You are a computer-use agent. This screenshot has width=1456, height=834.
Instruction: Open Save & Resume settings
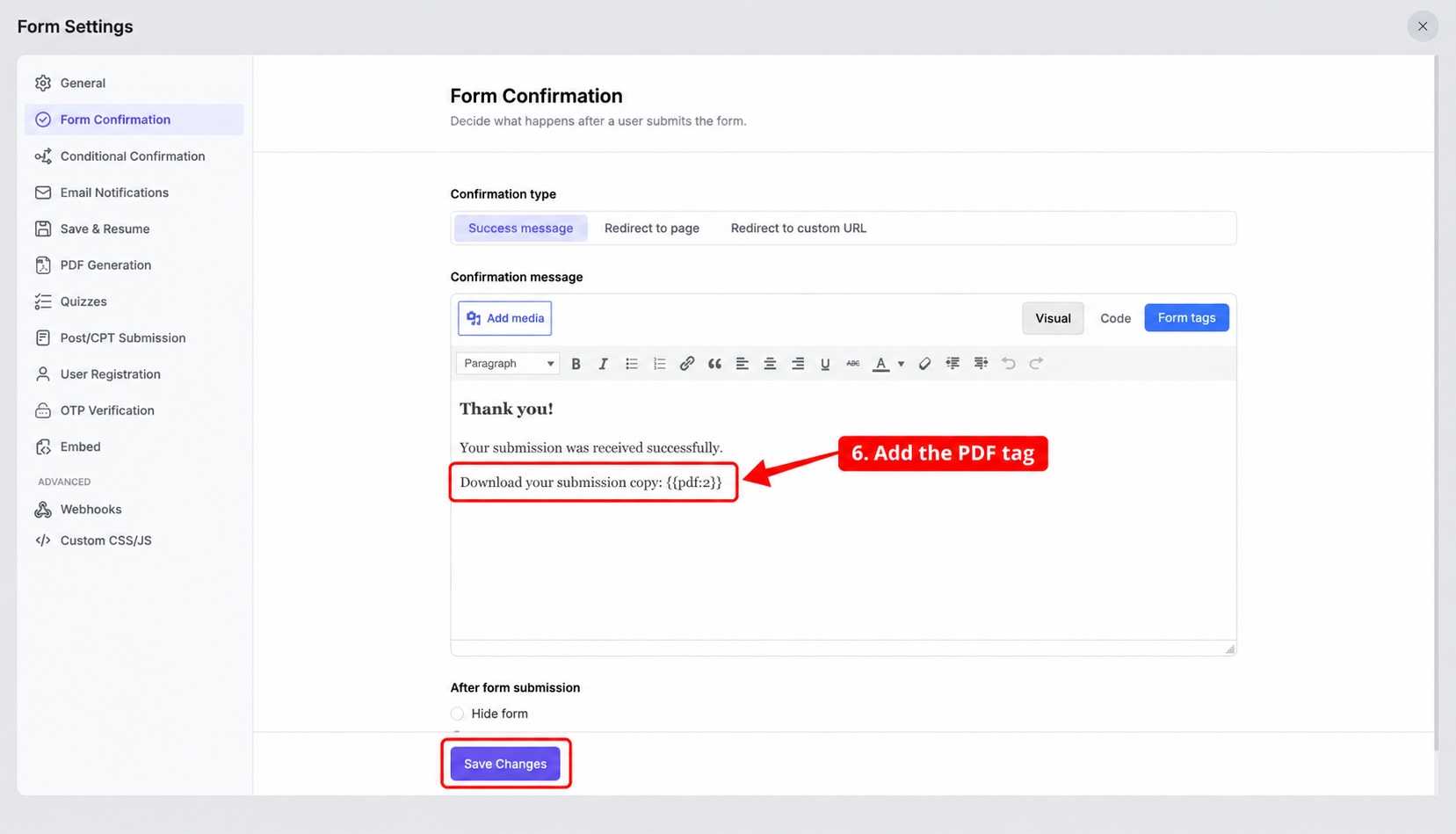tap(134, 228)
